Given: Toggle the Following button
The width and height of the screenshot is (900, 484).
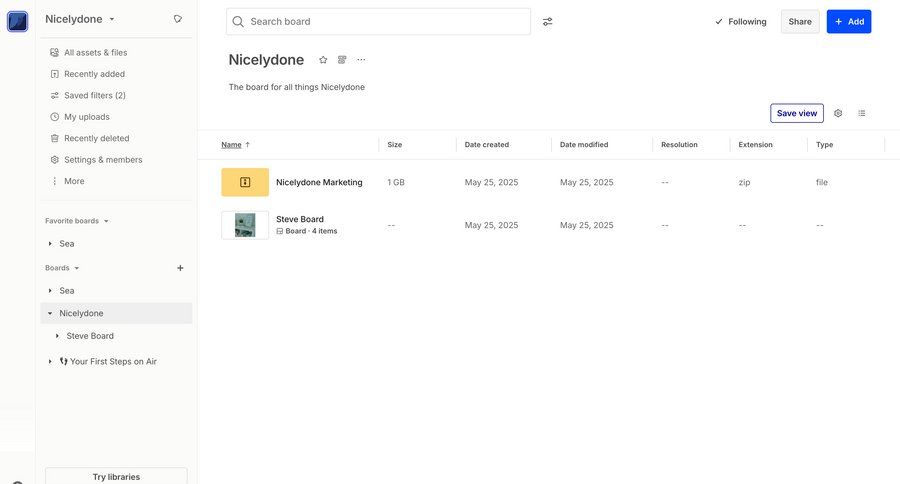Looking at the screenshot, I should (741, 22).
